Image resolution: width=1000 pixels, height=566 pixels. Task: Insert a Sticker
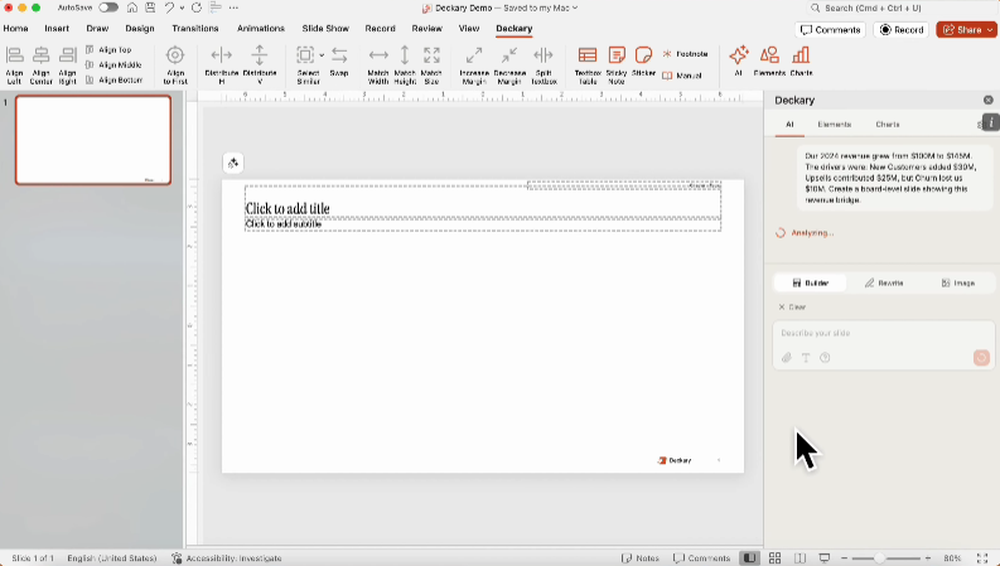pos(643,62)
